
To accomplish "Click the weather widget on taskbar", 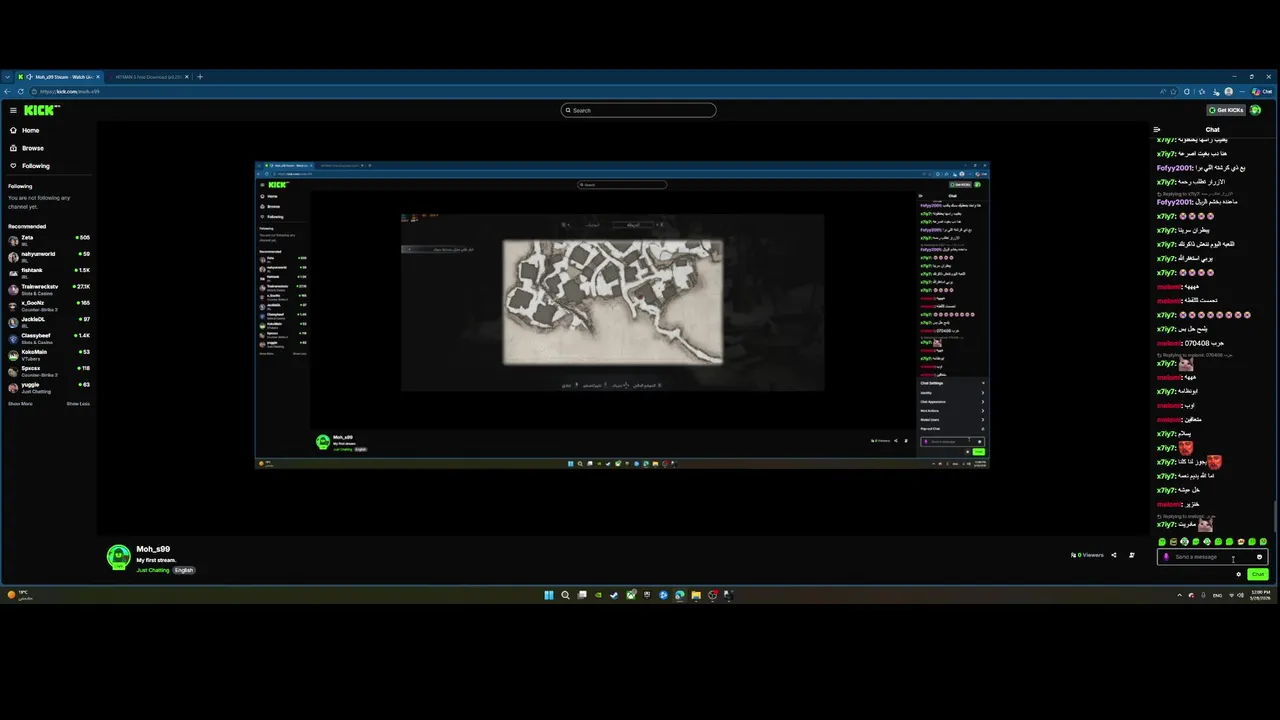I will pos(18,594).
